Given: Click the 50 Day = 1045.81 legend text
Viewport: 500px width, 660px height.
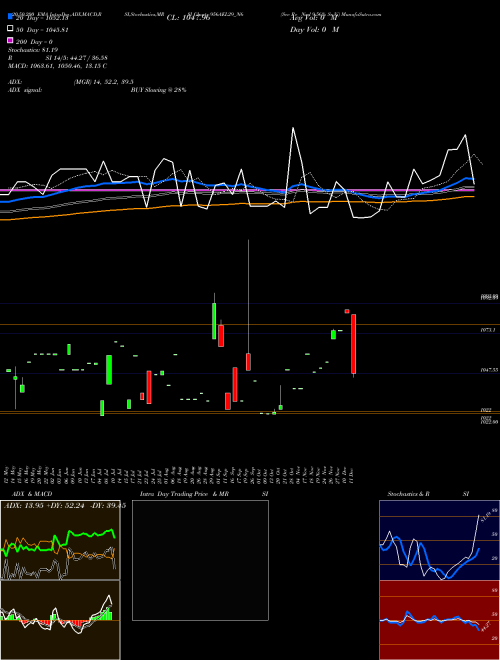Looking at the screenshot, I should coord(42,29).
